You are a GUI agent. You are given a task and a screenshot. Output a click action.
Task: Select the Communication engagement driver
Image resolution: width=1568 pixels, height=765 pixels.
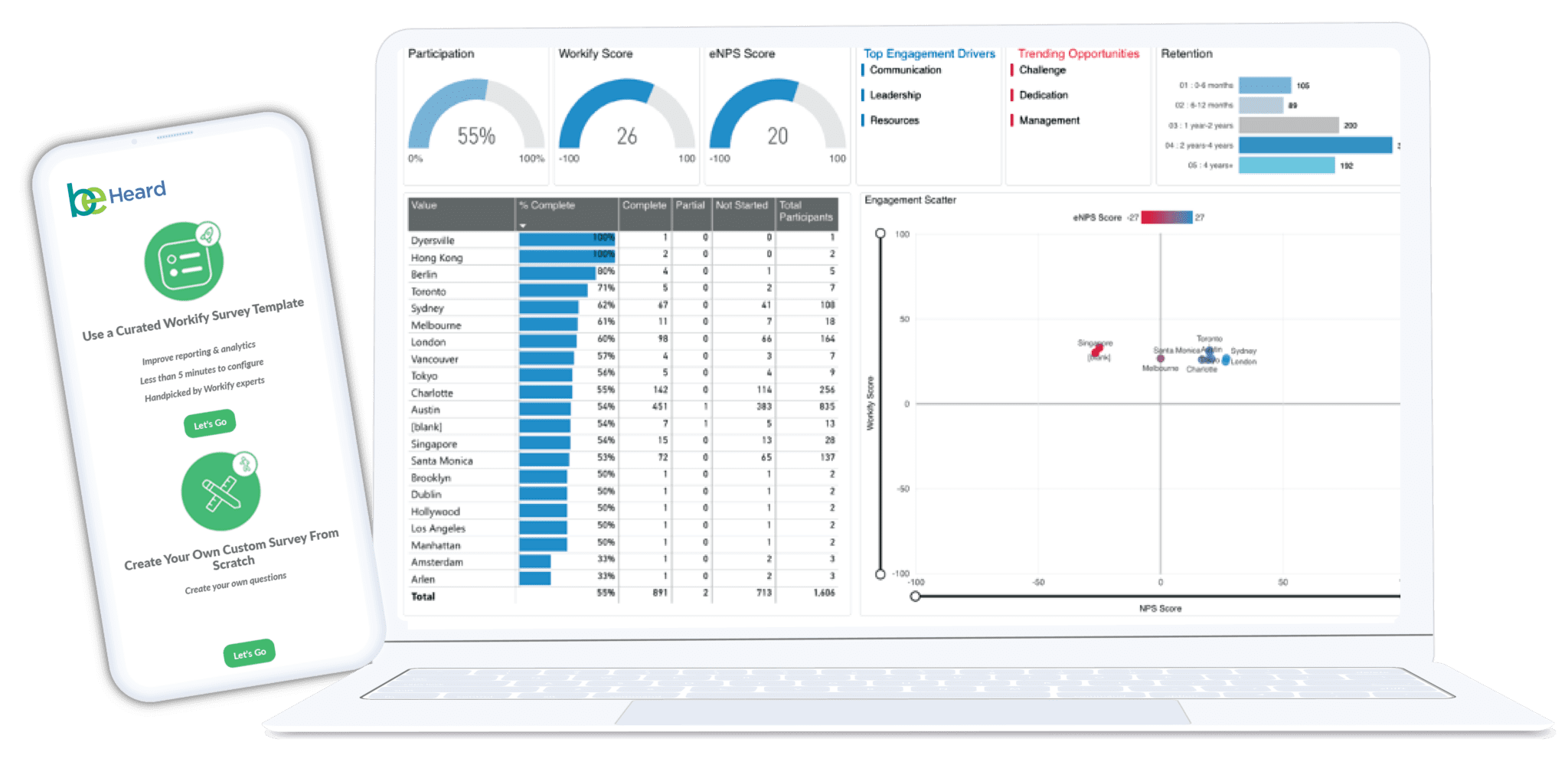click(905, 70)
